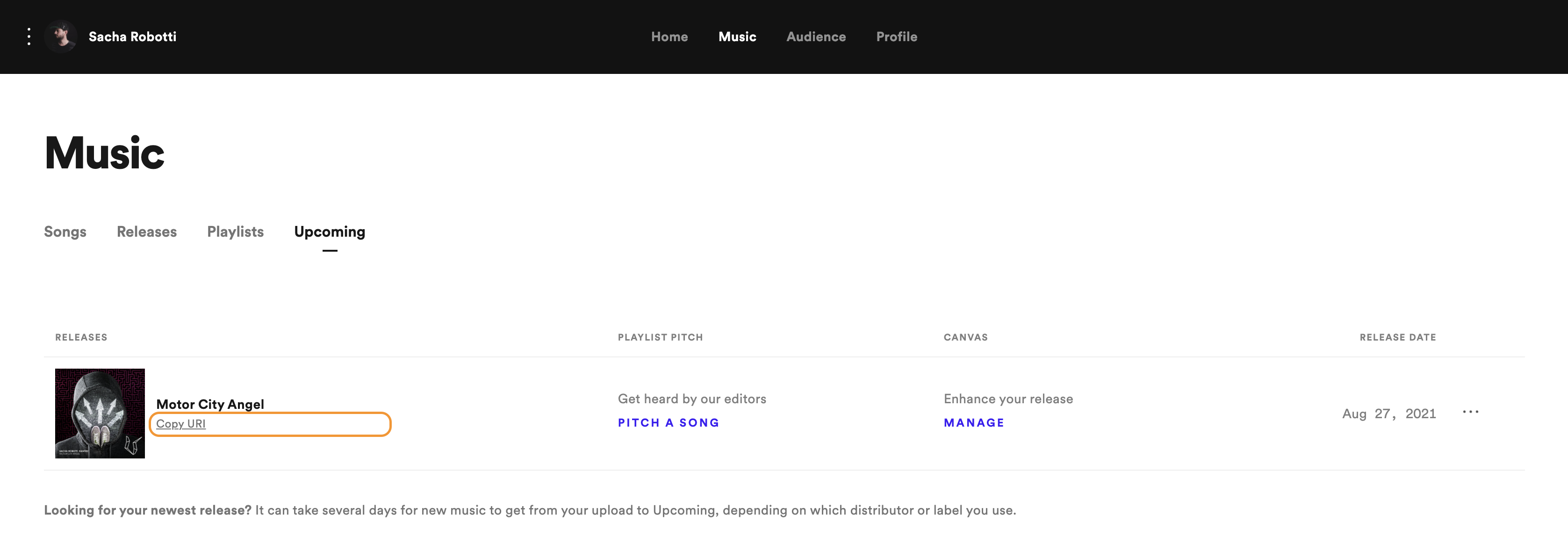The image size is (1568, 552).
Task: Switch to the Playlists tab
Action: click(235, 232)
